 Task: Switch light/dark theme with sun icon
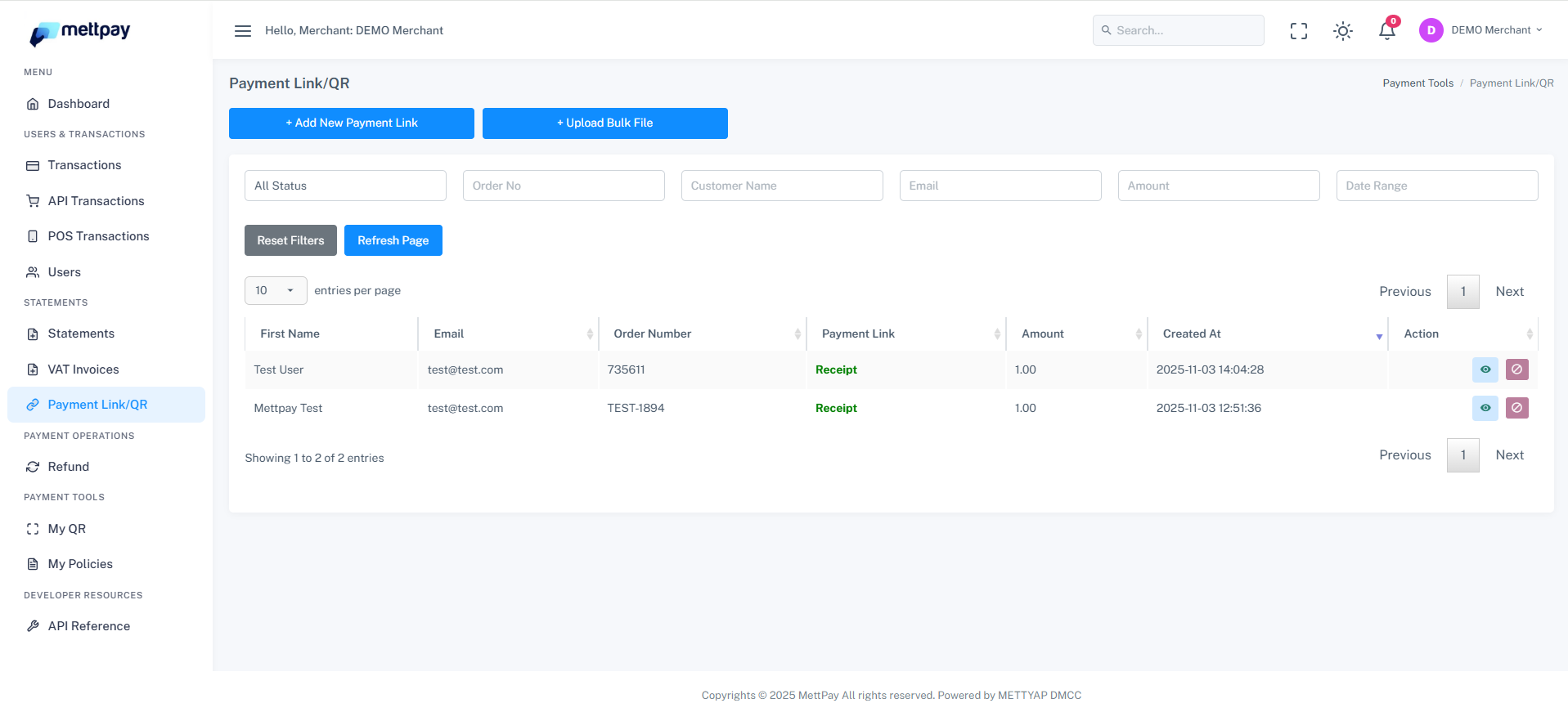click(x=1343, y=31)
